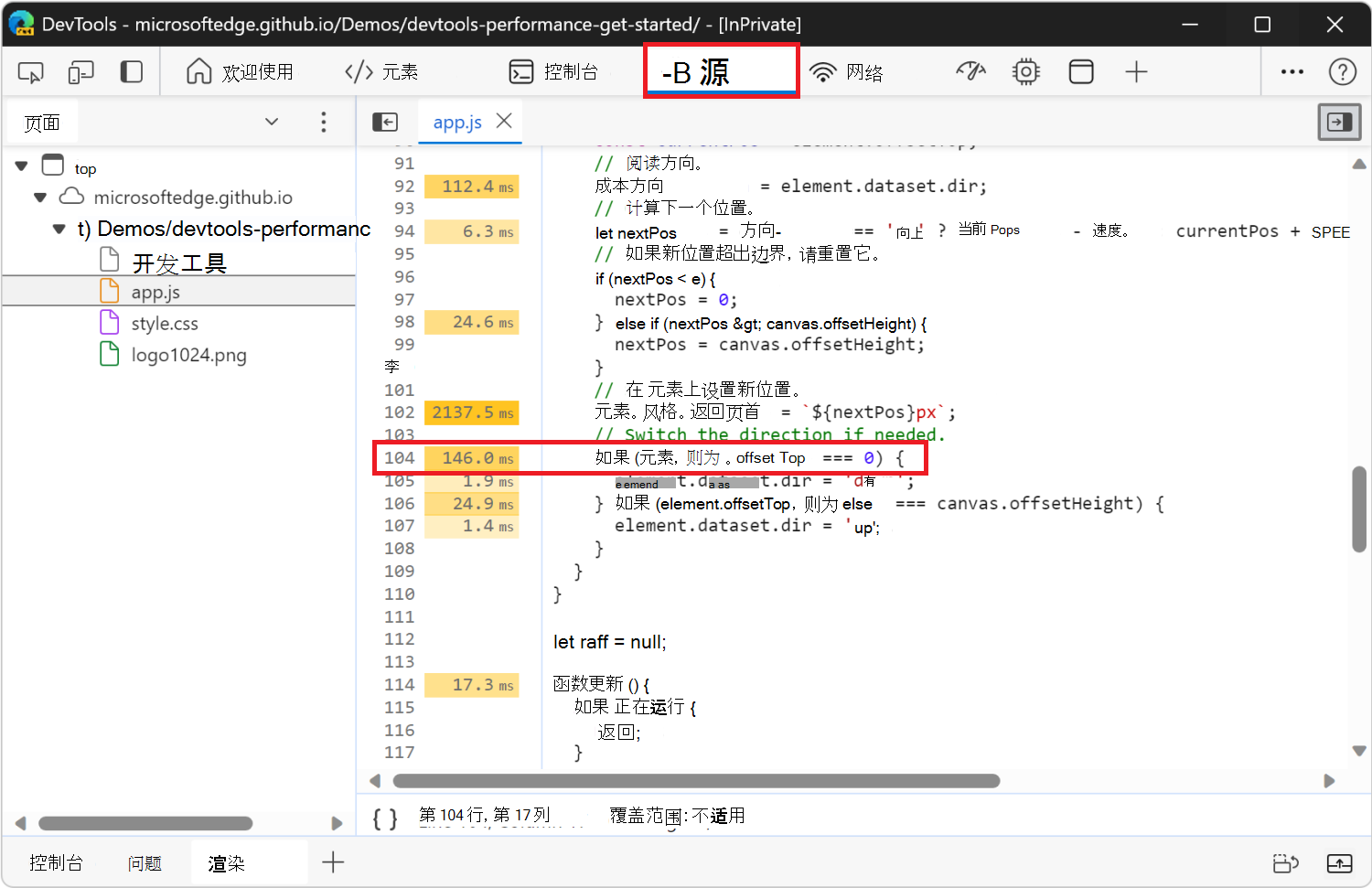This screenshot has height=888, width=1372.
Task: Select the 开发工具 file in tree
Action: tap(179, 263)
